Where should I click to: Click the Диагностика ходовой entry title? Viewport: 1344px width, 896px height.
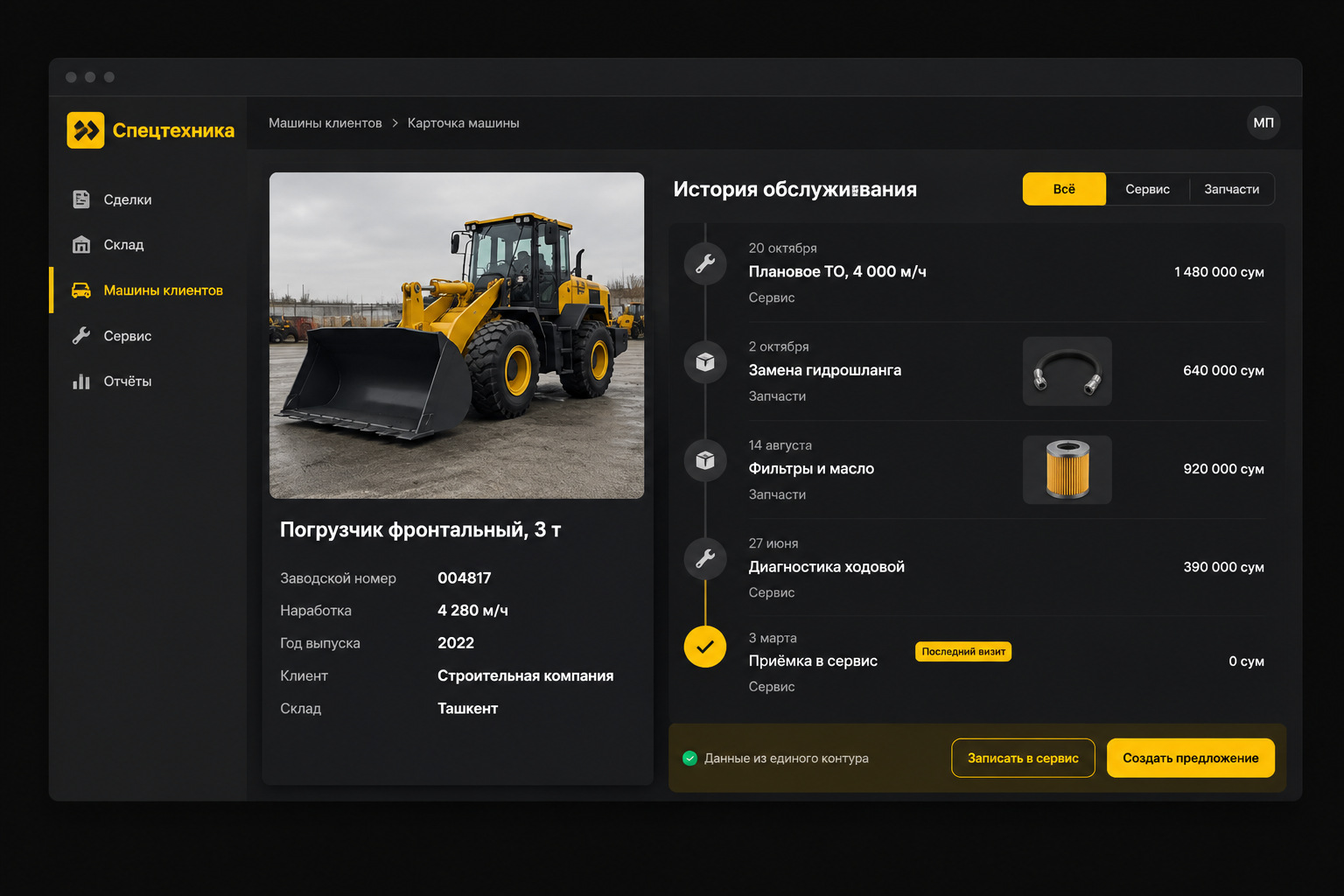827,567
